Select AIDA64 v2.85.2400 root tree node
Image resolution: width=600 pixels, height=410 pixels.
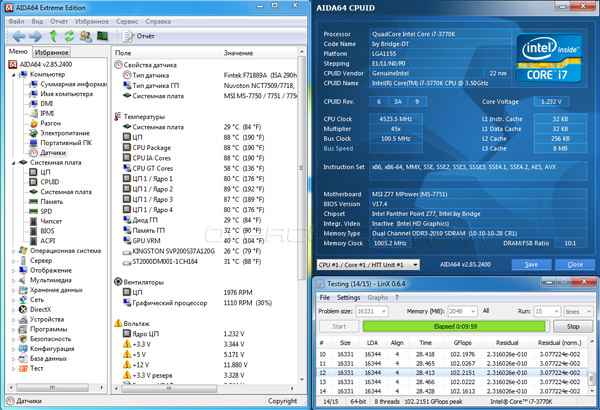(x=46, y=64)
